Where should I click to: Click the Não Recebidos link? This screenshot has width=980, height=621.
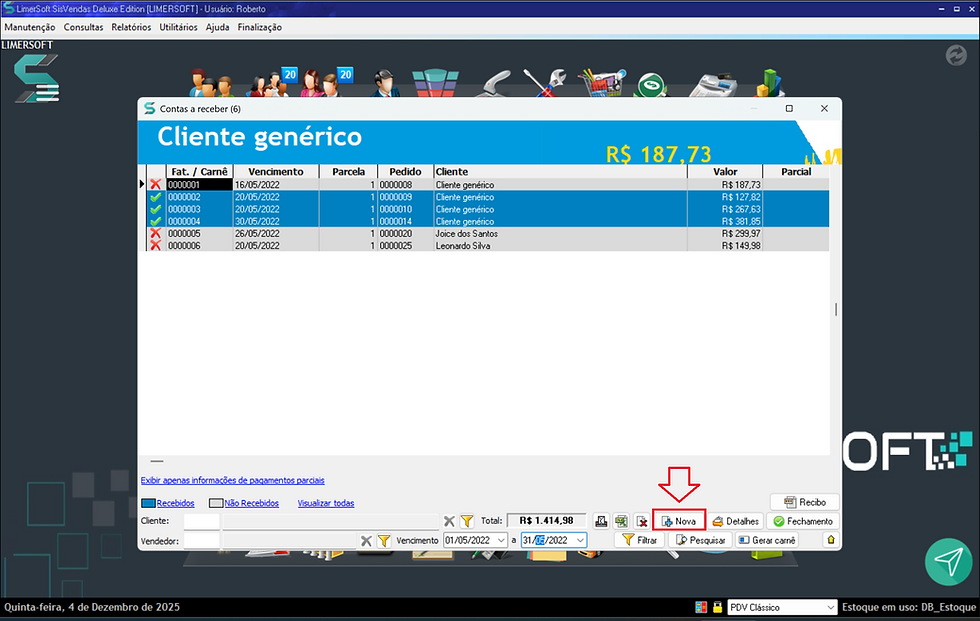tap(252, 503)
